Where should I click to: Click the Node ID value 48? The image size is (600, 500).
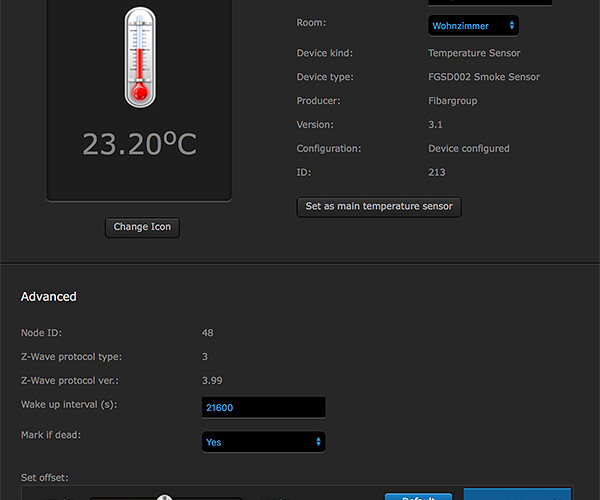[207, 333]
